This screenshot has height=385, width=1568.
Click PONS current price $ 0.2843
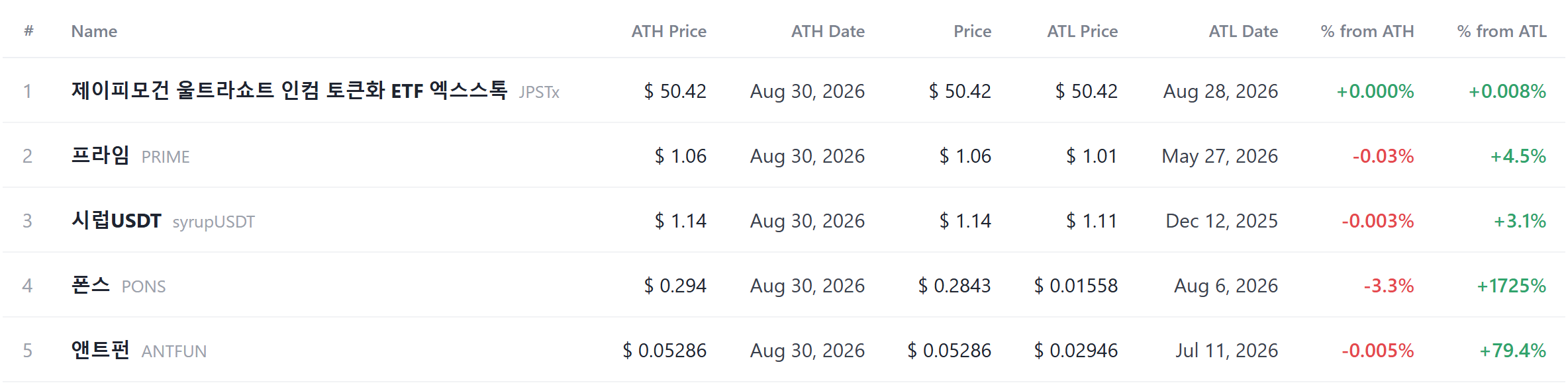point(954,286)
